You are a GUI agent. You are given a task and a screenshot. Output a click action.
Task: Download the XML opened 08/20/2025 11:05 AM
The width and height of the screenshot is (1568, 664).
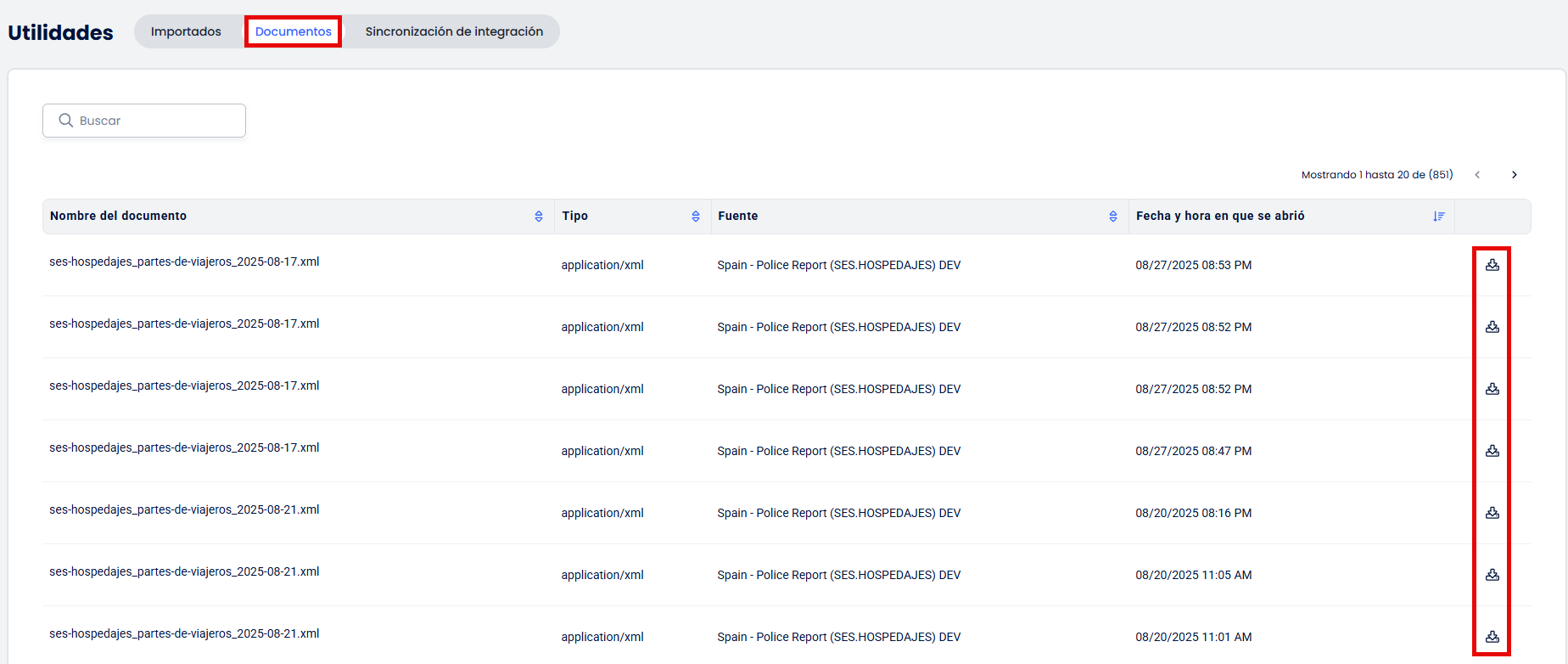(1492, 575)
